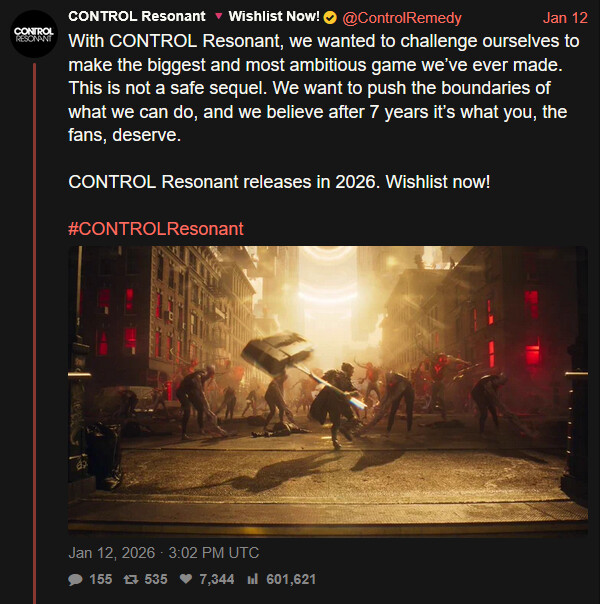
Task: Click the views bar chart icon
Action: pos(253,579)
